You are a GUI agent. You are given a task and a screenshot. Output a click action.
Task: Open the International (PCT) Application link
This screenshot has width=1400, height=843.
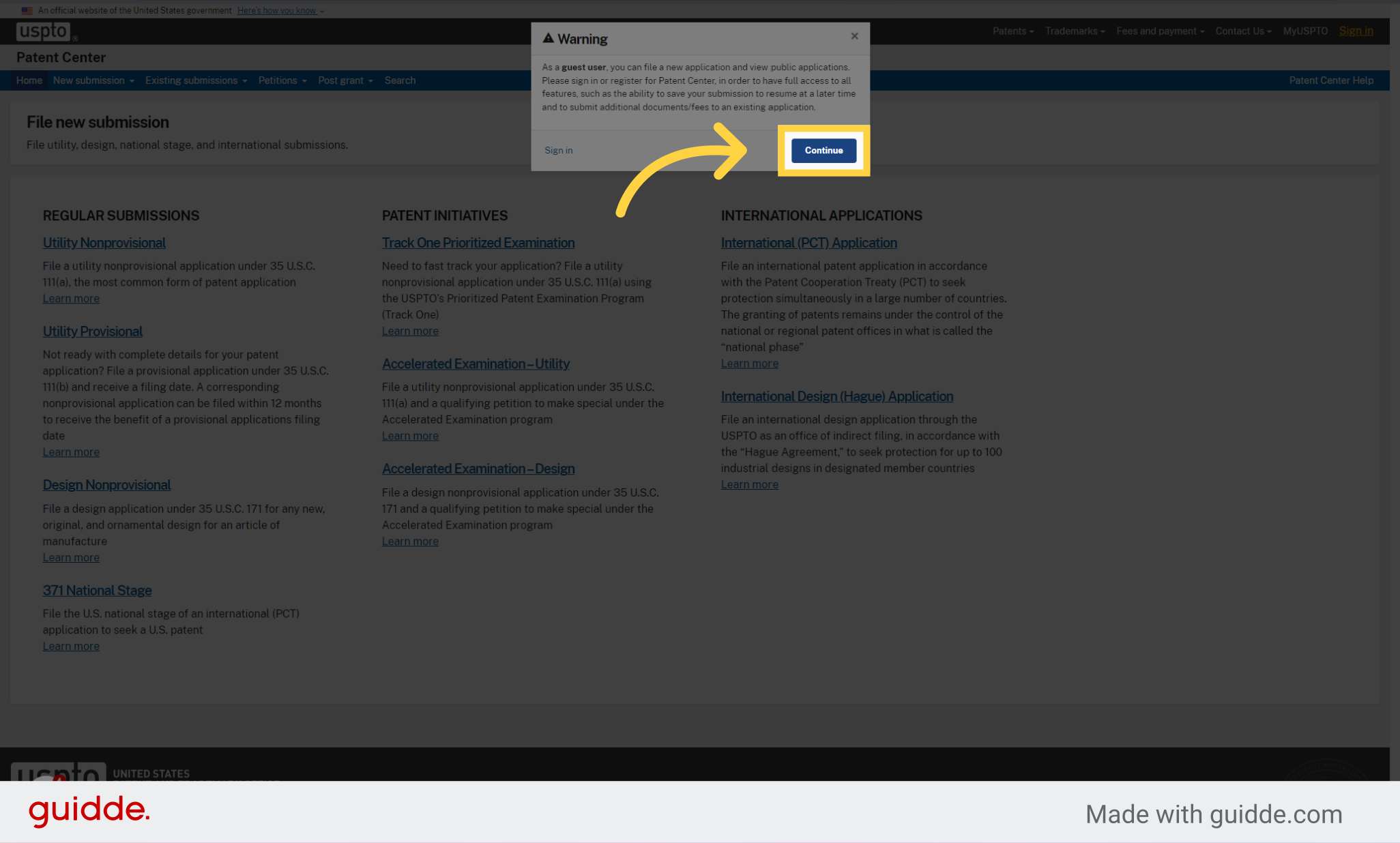click(x=809, y=243)
